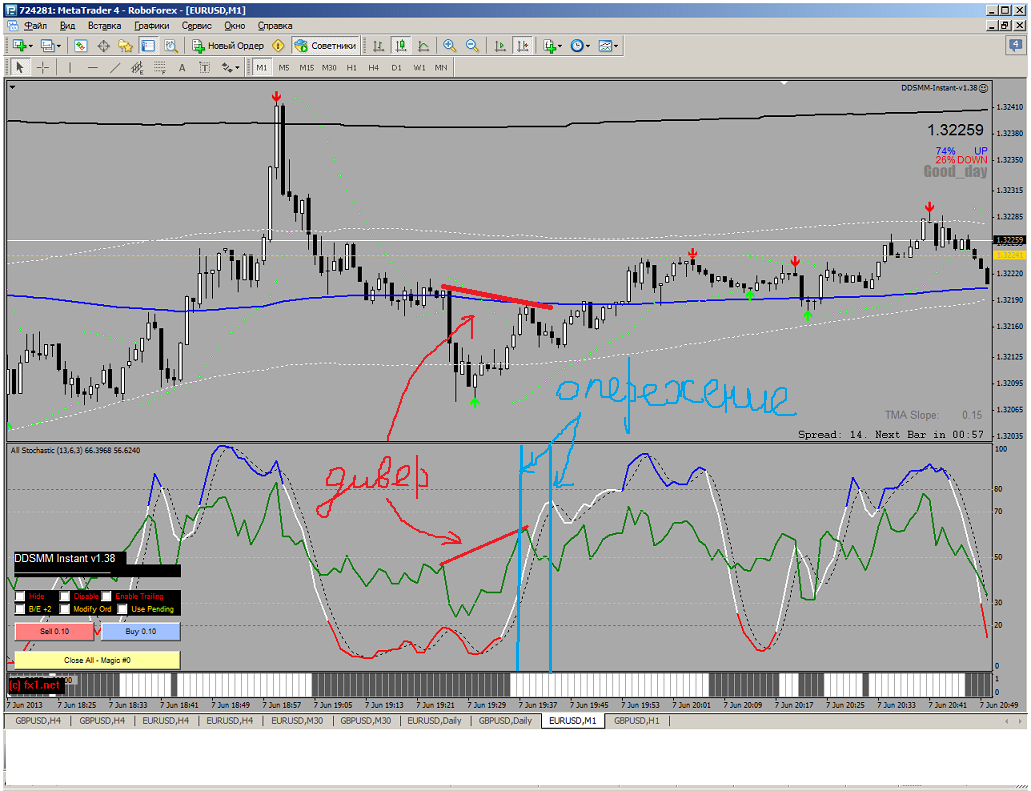This screenshot has width=1031, height=791.
Task: Toggle the Data Window crosshair-target icon
Action: (x=103, y=45)
